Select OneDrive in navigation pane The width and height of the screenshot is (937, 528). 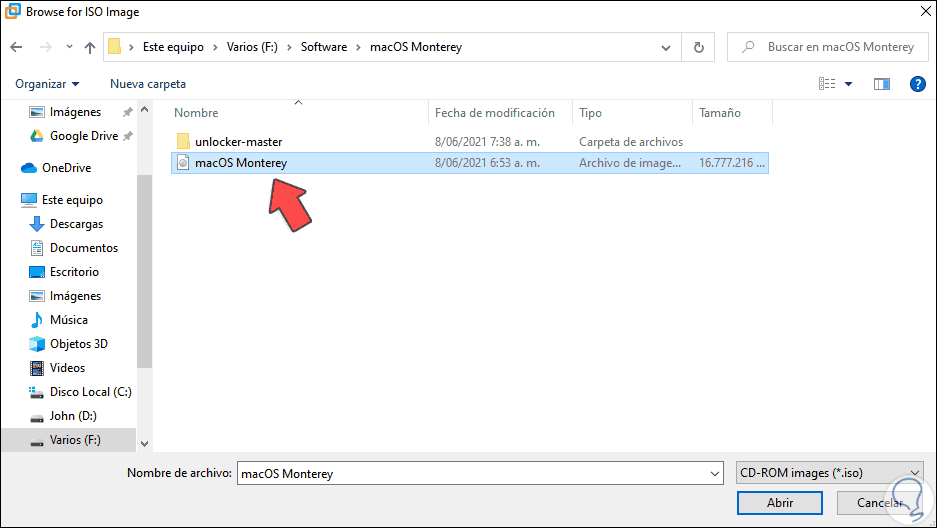(66, 168)
